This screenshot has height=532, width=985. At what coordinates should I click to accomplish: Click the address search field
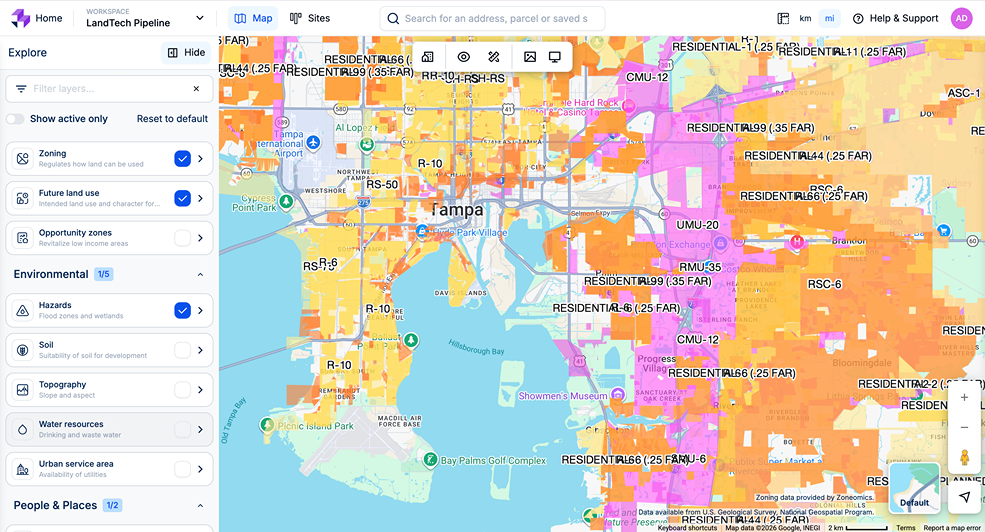[x=495, y=18]
